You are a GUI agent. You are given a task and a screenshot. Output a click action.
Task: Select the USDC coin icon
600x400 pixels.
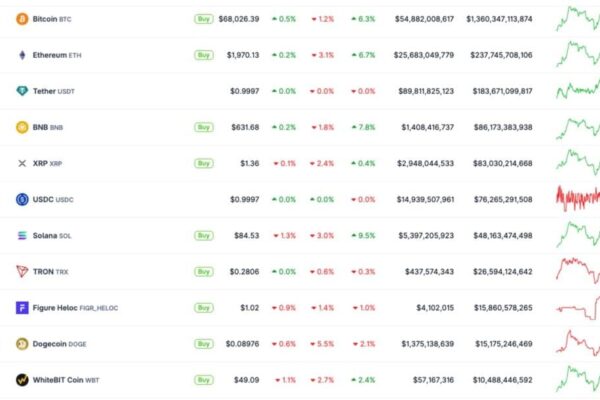tap(22, 199)
